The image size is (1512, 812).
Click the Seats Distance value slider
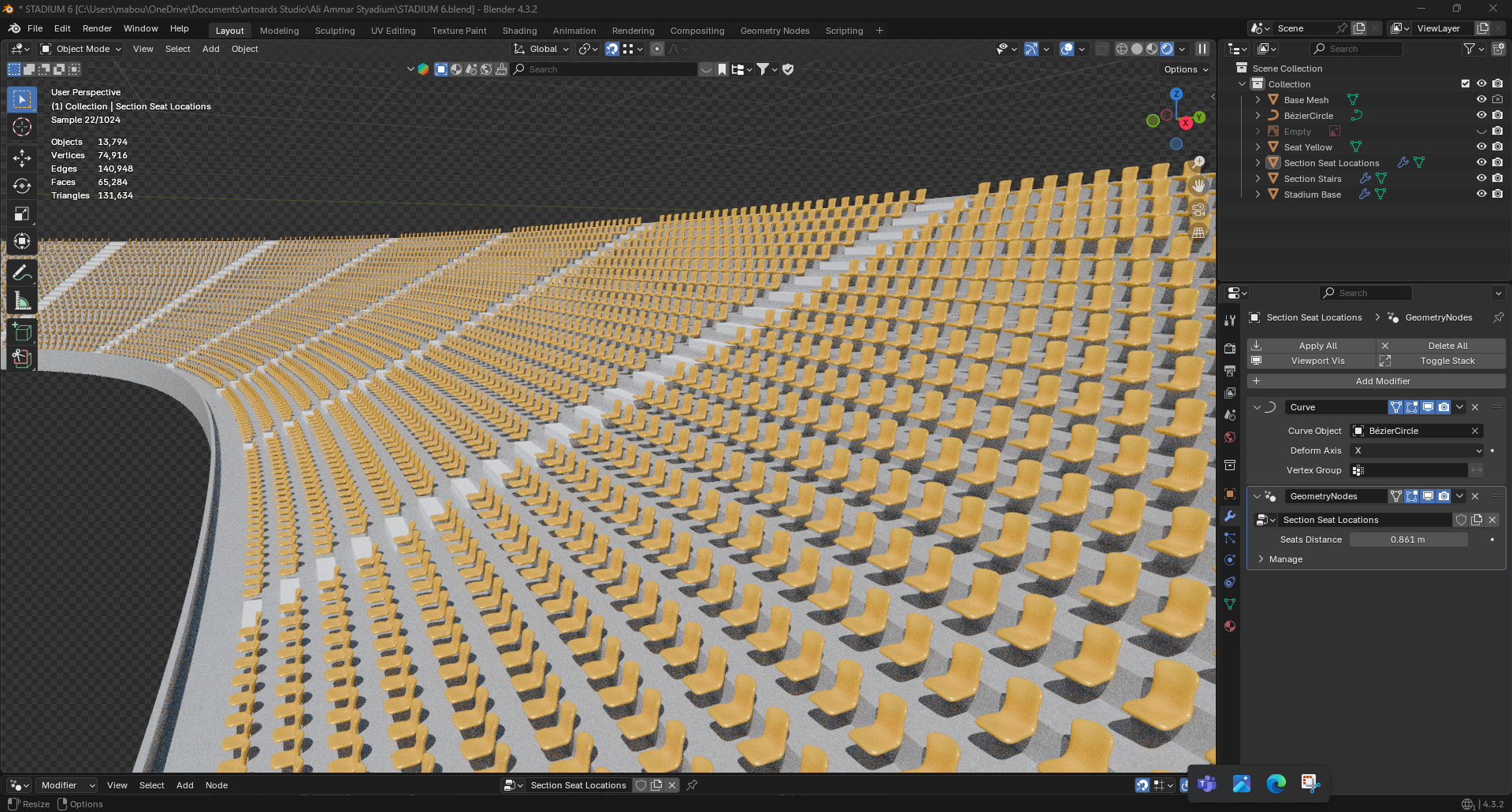[x=1408, y=539]
